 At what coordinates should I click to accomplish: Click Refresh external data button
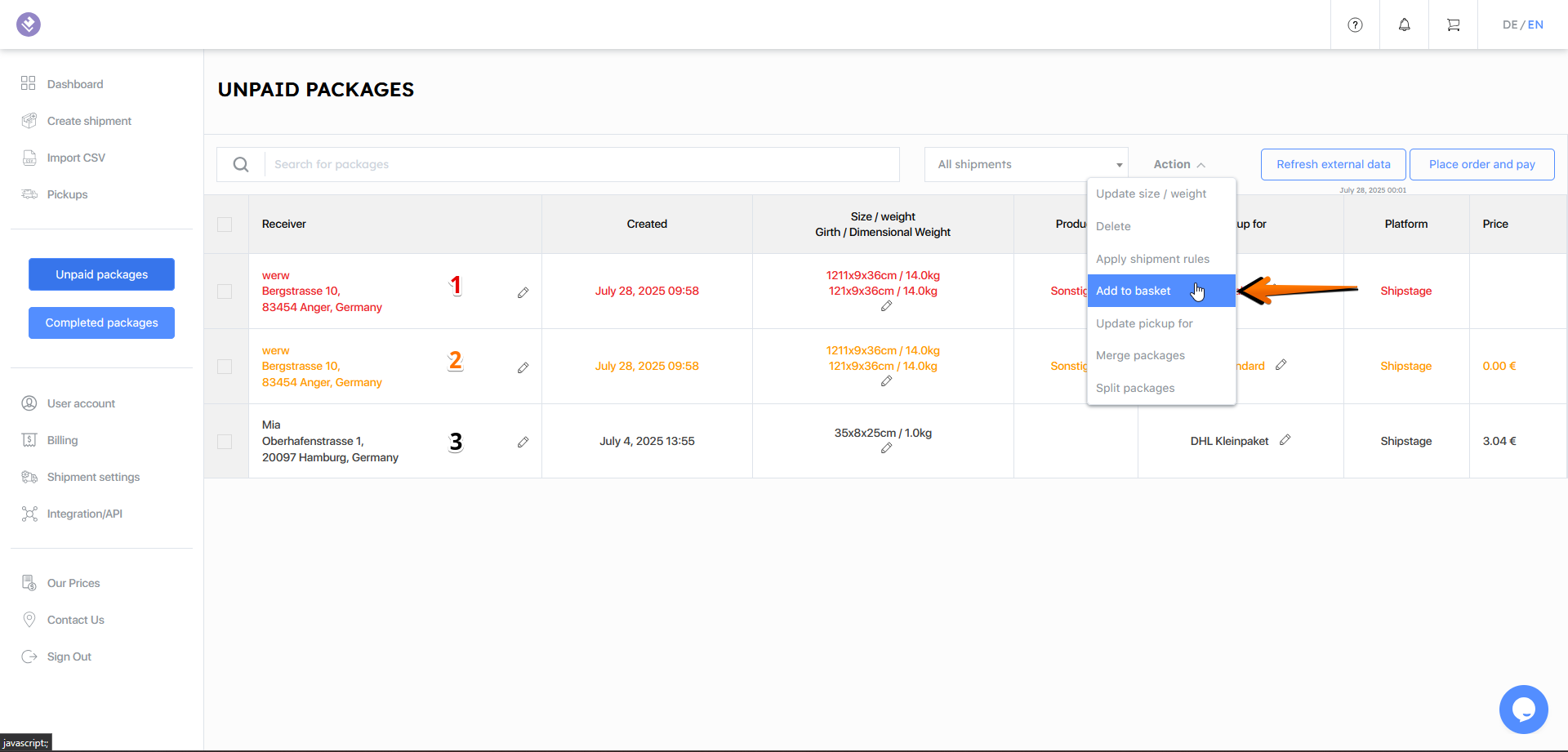[x=1333, y=164]
